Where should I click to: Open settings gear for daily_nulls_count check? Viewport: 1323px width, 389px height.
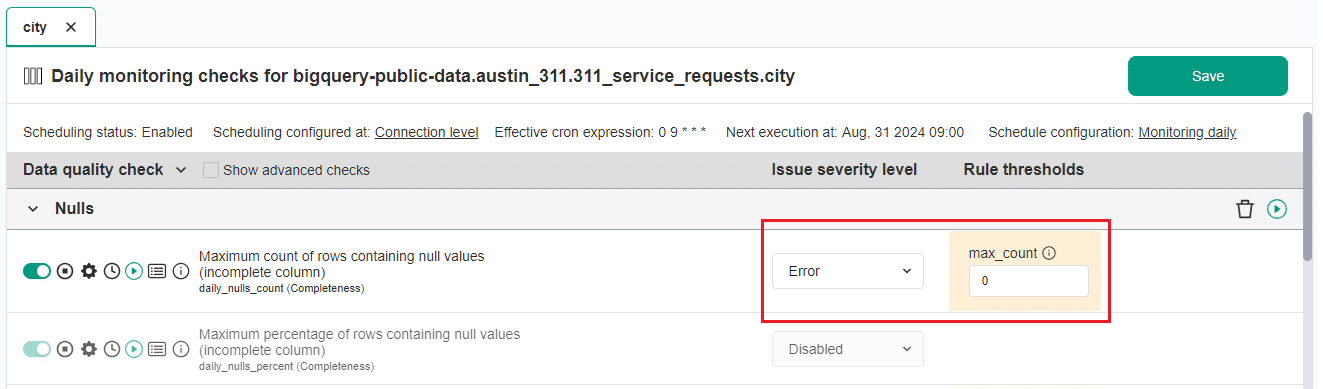pyautogui.click(x=89, y=271)
